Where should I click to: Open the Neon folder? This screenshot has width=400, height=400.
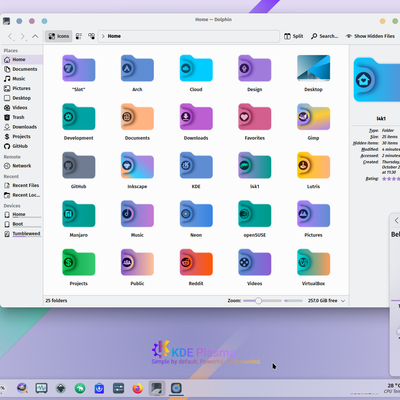[196, 214]
